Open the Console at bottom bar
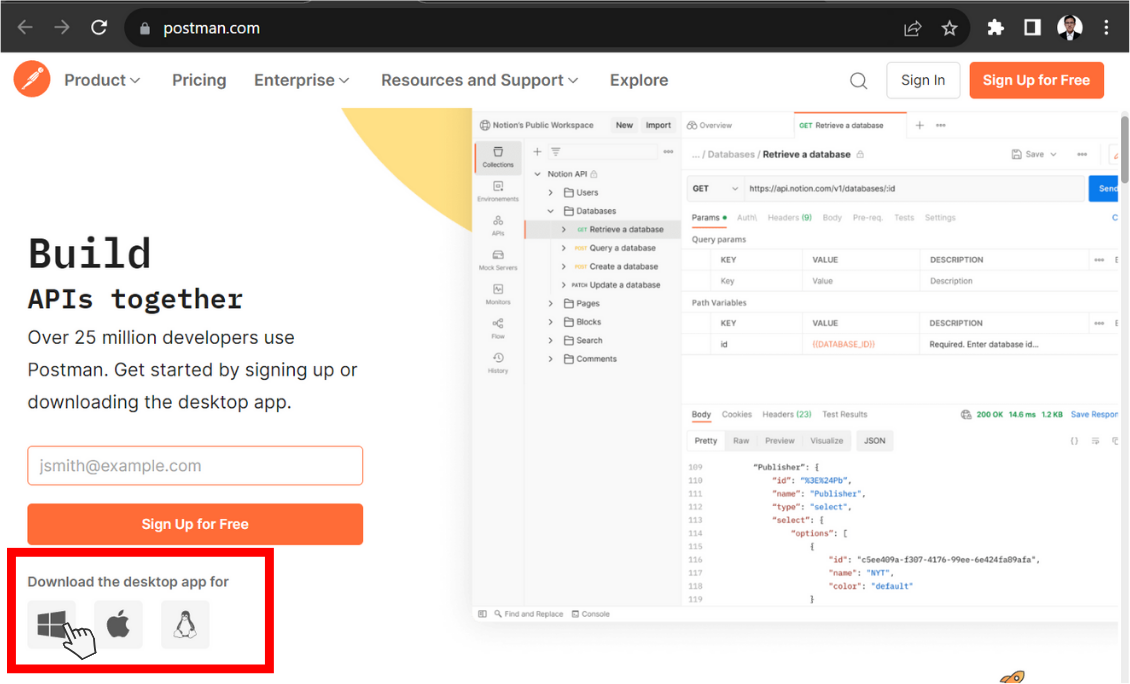The image size is (1130, 684). click(x=591, y=614)
